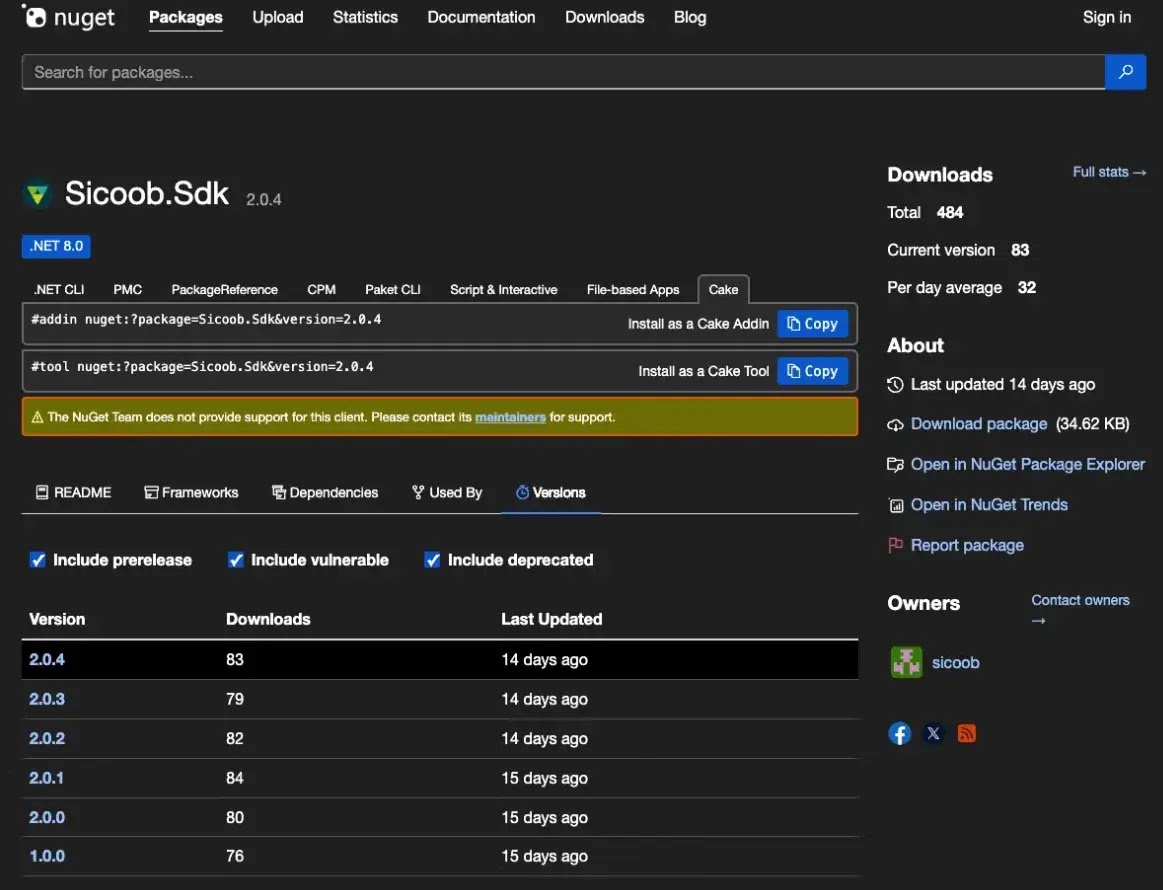1163x890 pixels.
Task: Select the PackageReference tab
Action: point(225,289)
